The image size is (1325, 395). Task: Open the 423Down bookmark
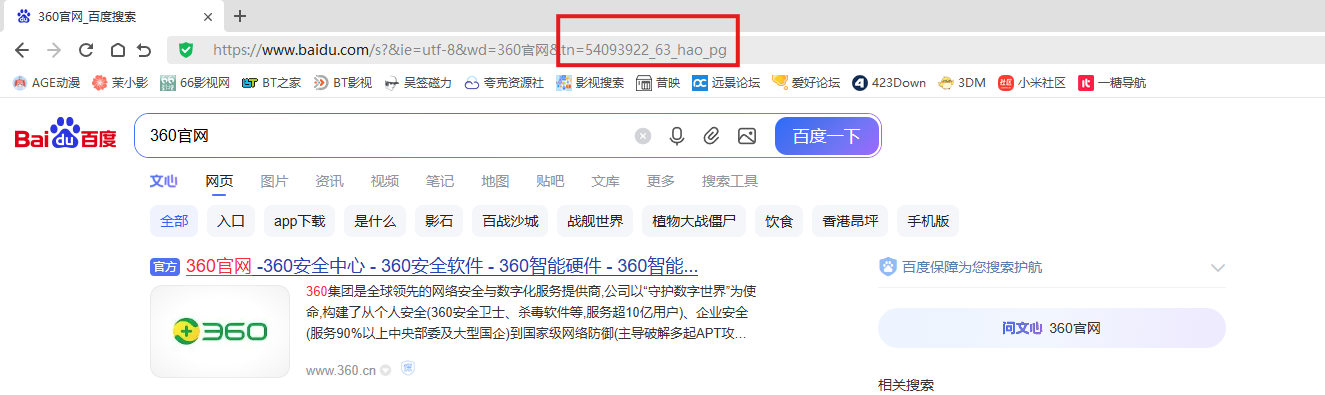click(x=889, y=83)
